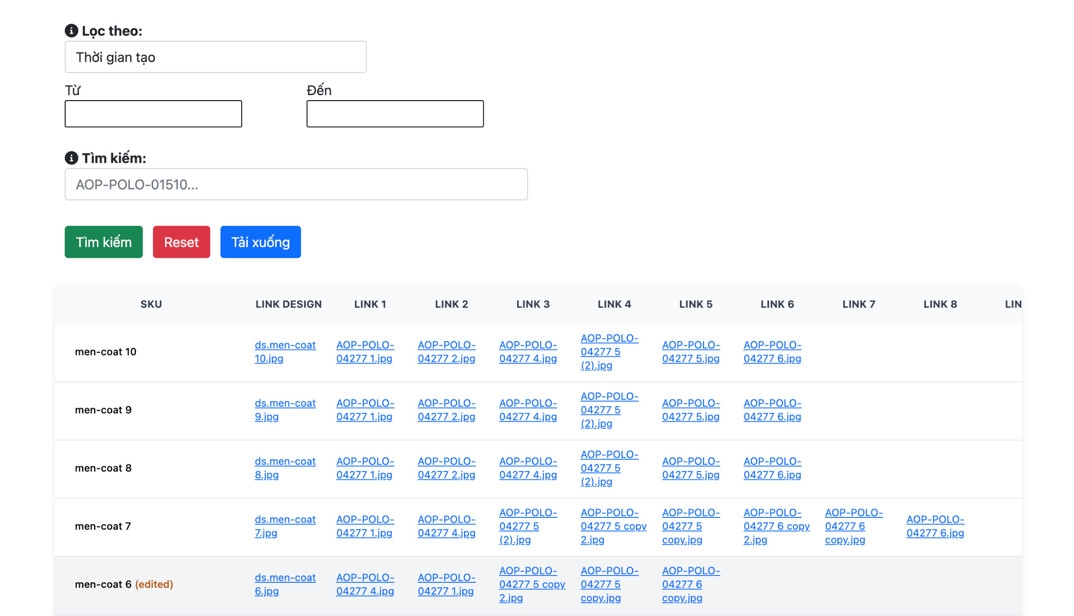Select the men-coat 8 SKU cell
1074x616 pixels.
coord(103,468)
